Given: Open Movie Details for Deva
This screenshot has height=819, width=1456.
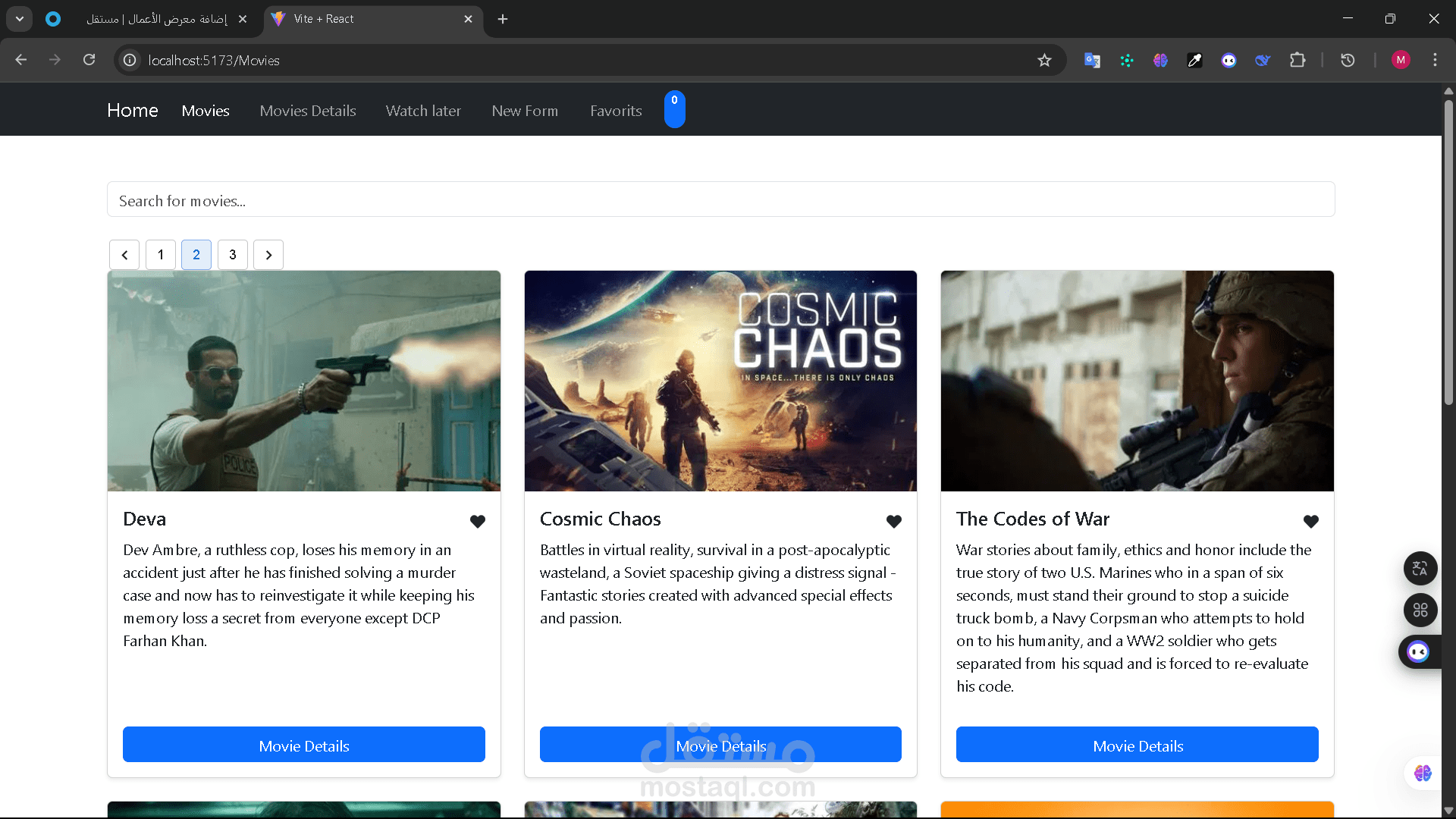Looking at the screenshot, I should [x=304, y=745].
